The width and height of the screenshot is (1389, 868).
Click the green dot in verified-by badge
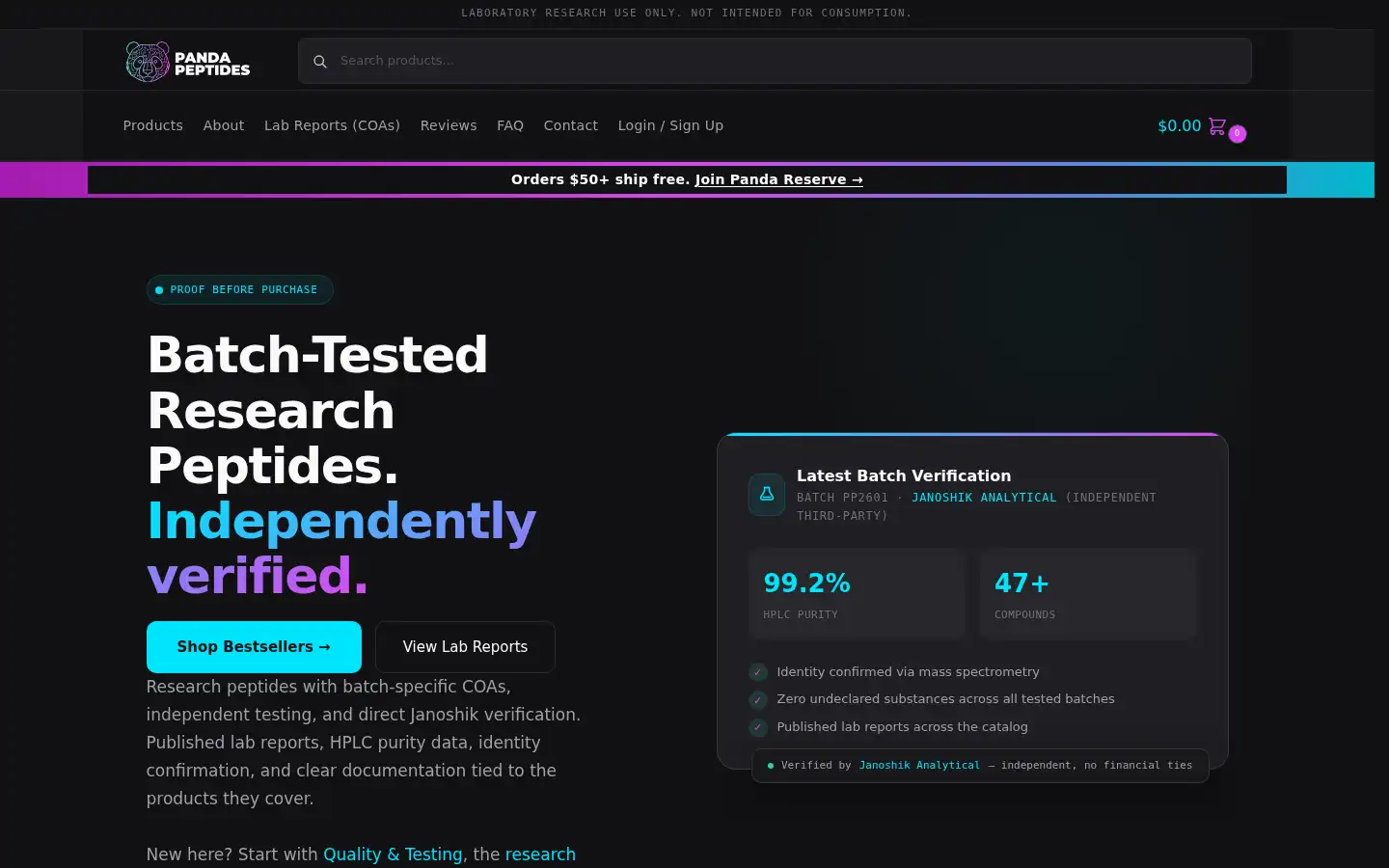(x=771, y=766)
